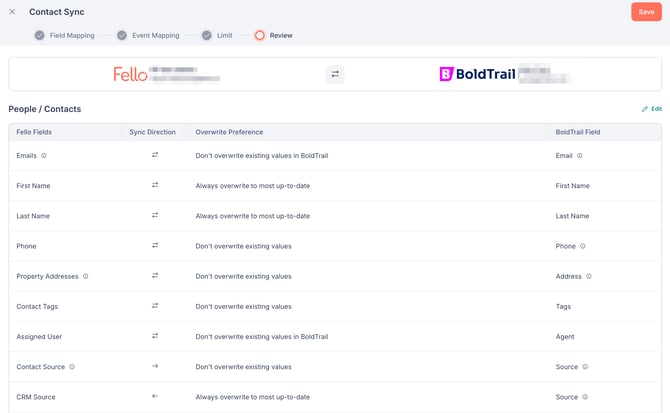Click the info icon next to Contact Source

click(x=72, y=367)
